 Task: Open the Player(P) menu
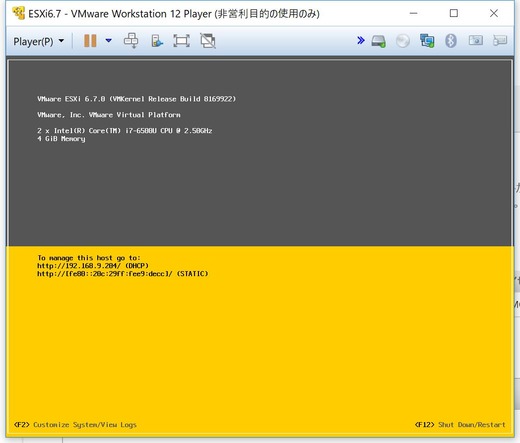[38, 41]
